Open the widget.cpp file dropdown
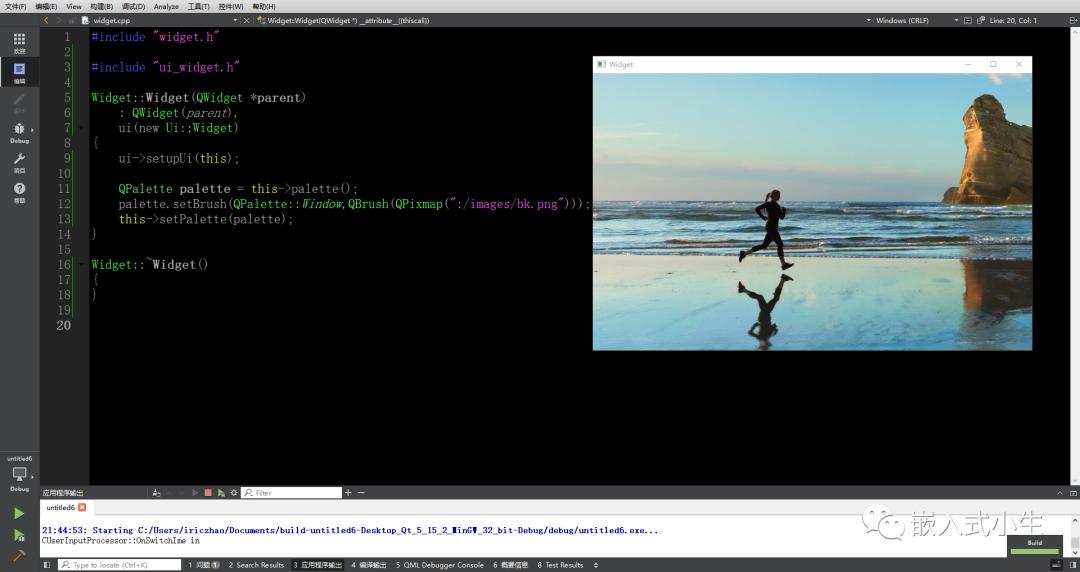1080x572 pixels. pyautogui.click(x=160, y=21)
